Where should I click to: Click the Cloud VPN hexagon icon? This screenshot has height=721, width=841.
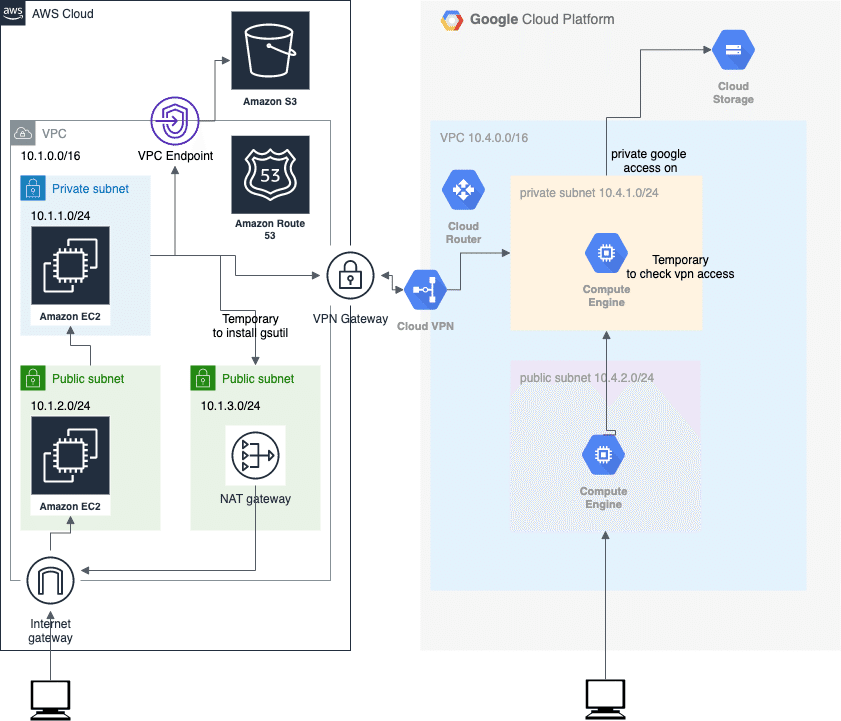point(425,290)
